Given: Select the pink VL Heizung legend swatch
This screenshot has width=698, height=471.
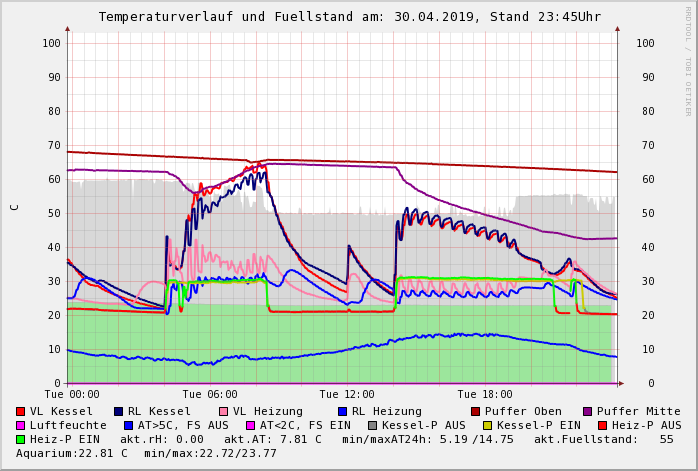Looking at the screenshot, I should click(223, 411).
